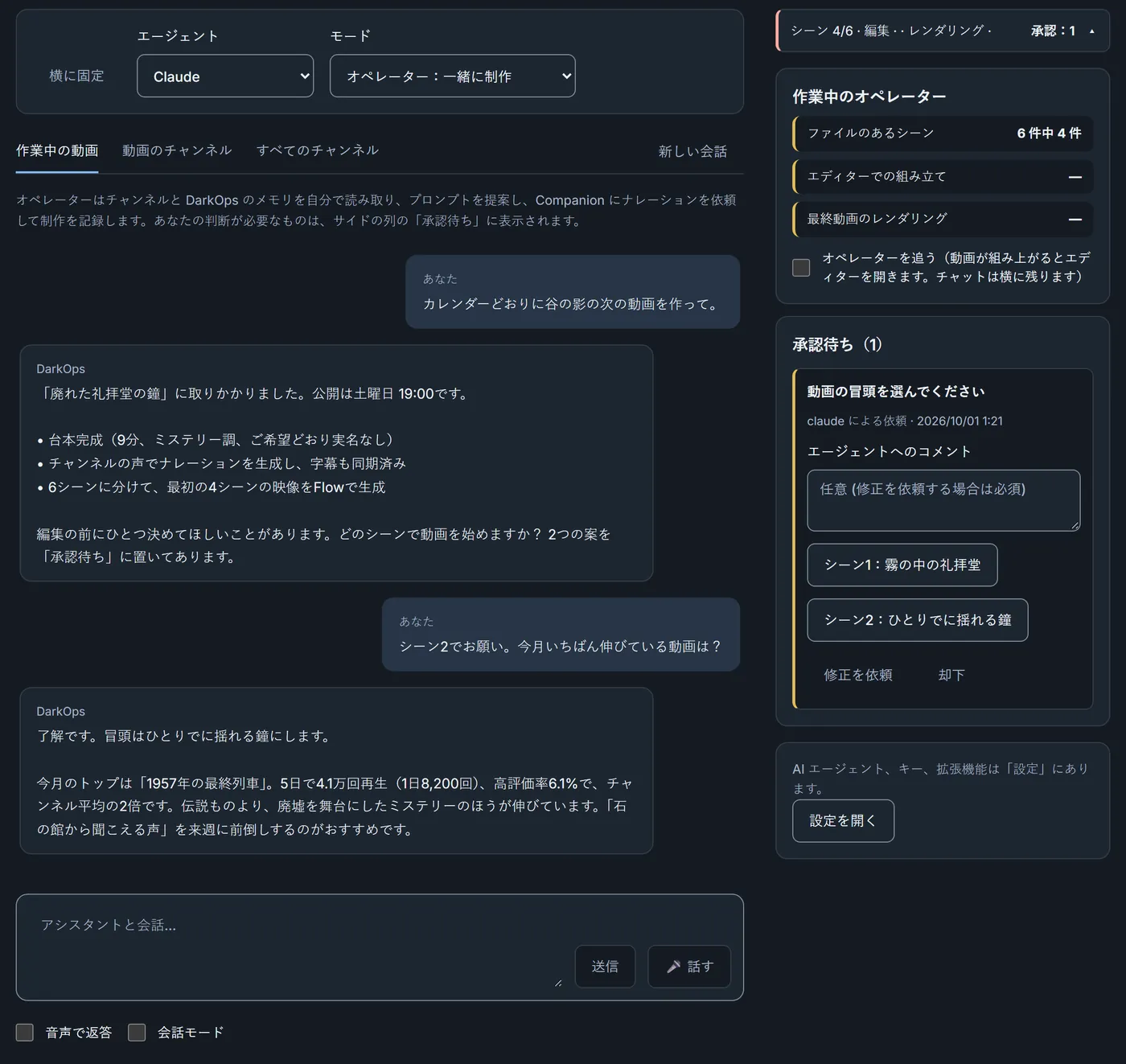The width and height of the screenshot is (1126, 1064).
Task: Click the ファイルのあるシーン row
Action: coord(943,134)
